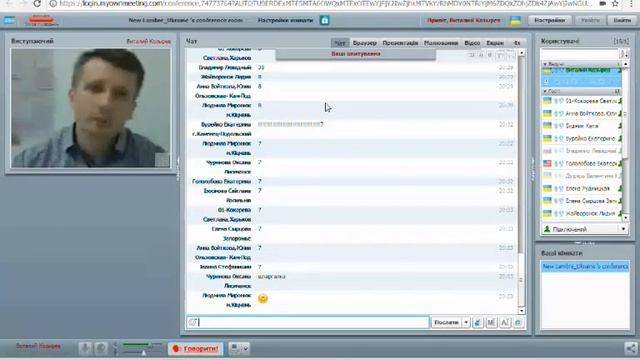Select user Жайворонок Лидия in the users list

tap(582, 213)
